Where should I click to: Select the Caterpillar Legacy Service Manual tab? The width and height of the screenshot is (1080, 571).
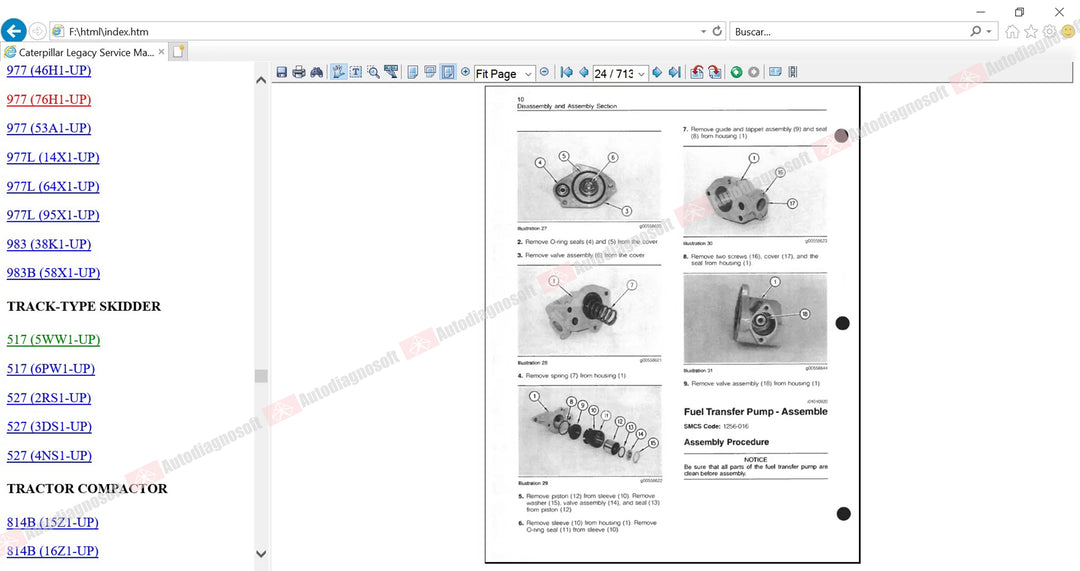click(84, 52)
